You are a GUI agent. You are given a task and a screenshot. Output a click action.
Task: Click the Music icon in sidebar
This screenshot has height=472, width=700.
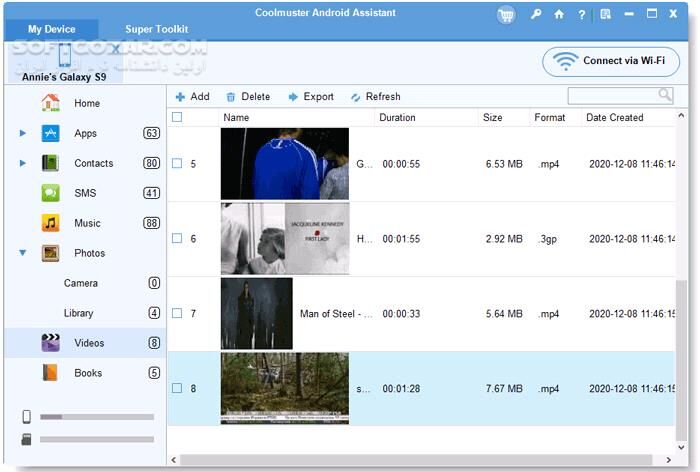coord(50,223)
